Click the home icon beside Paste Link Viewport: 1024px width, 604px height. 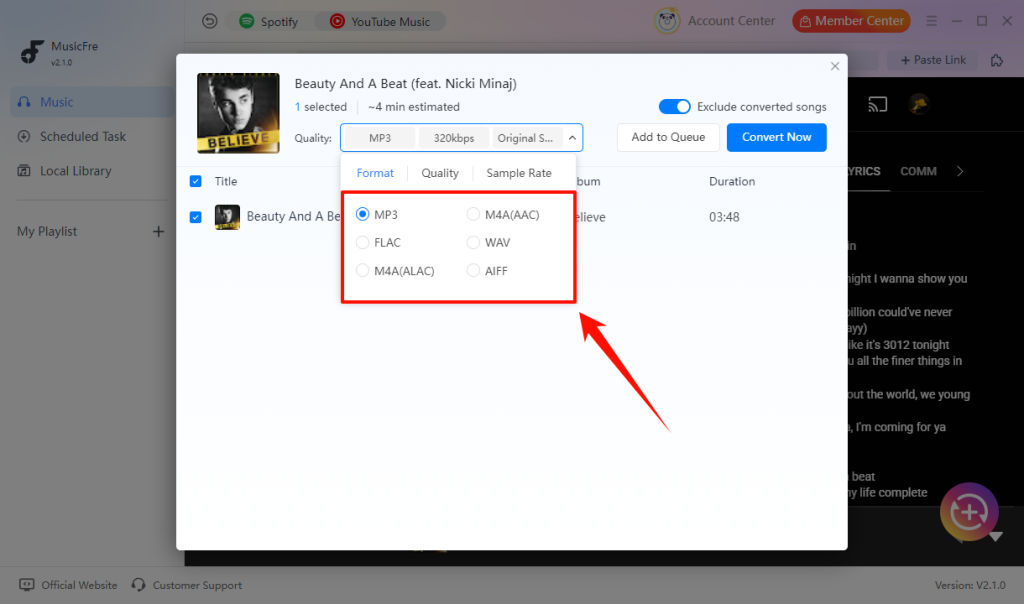pyautogui.click(x=997, y=60)
